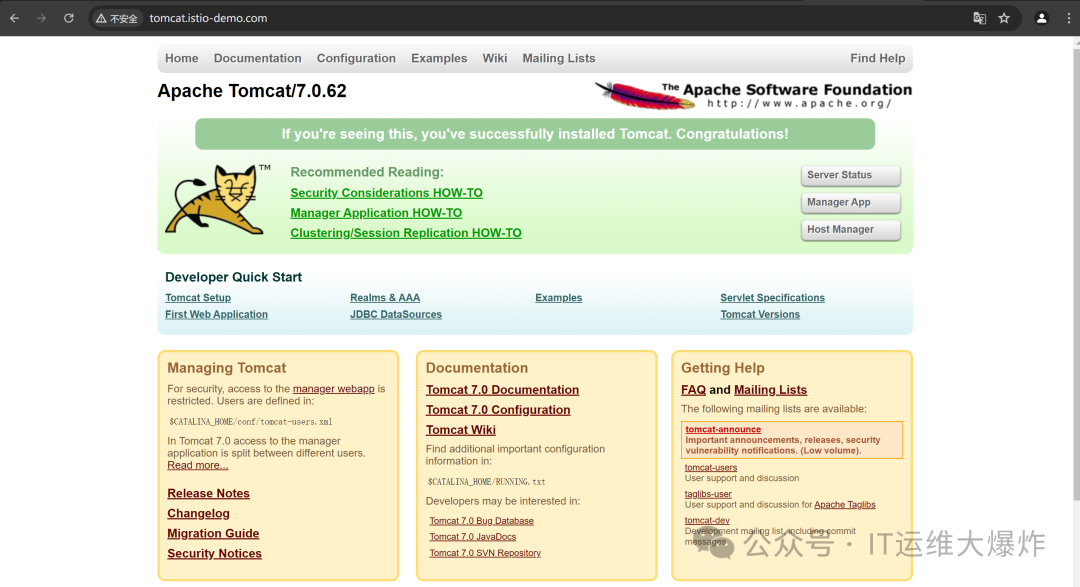This screenshot has width=1080, height=587.
Task: Click the Managing Tomcat heading
Action: [227, 368]
